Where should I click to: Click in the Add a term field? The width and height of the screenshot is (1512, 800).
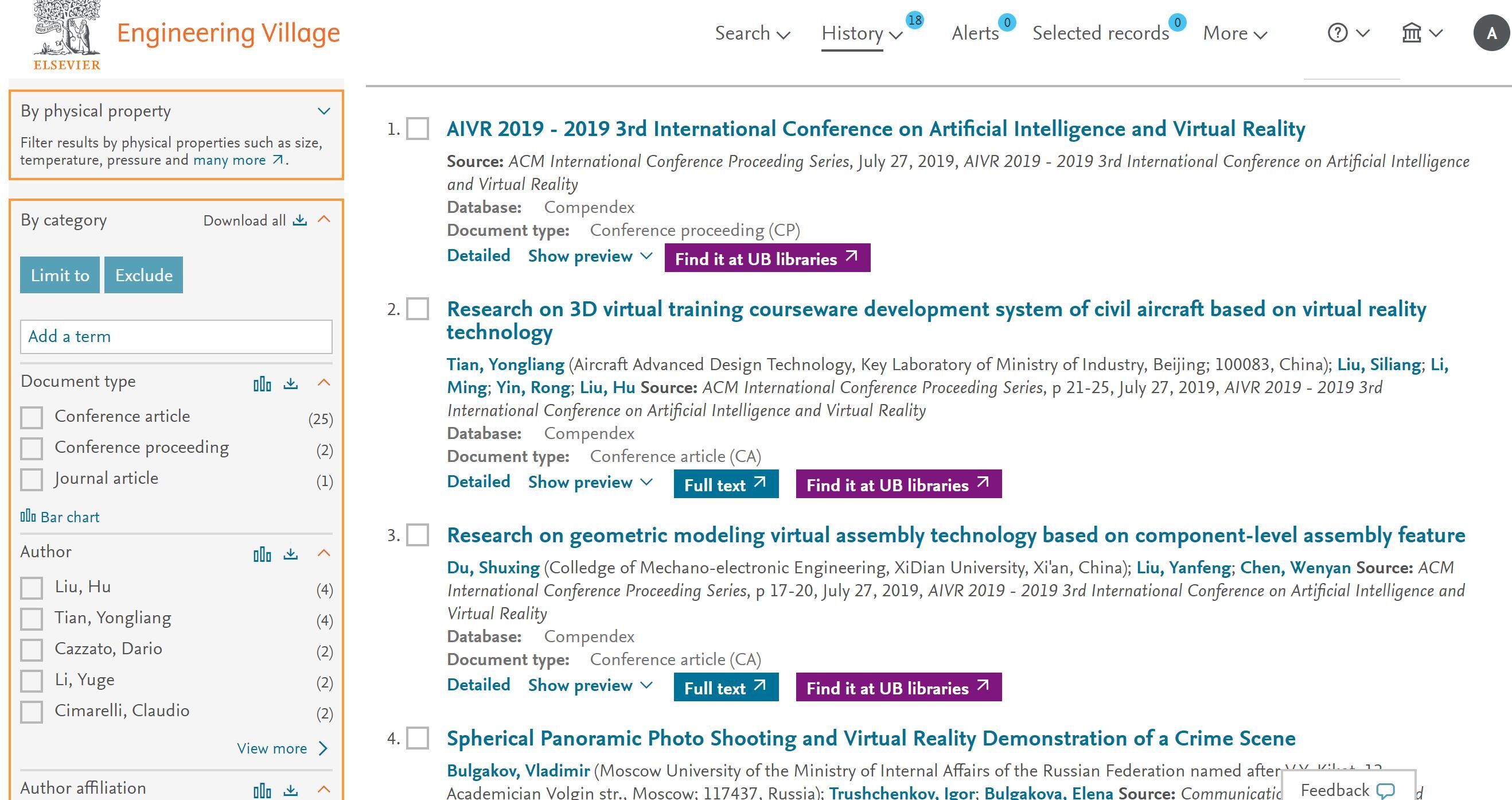[176, 336]
